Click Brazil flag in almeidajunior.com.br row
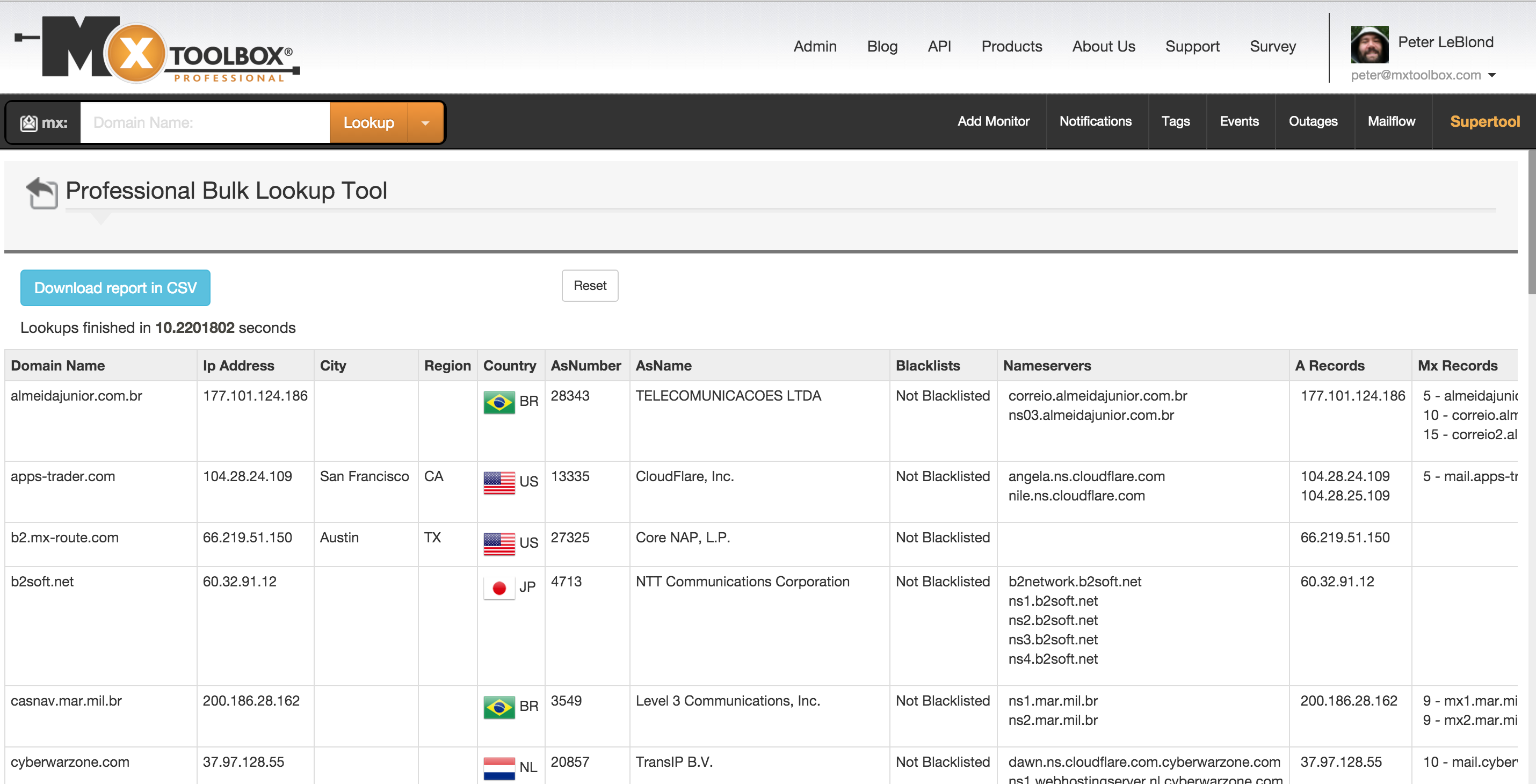The height and width of the screenshot is (784, 1536). coord(499,402)
